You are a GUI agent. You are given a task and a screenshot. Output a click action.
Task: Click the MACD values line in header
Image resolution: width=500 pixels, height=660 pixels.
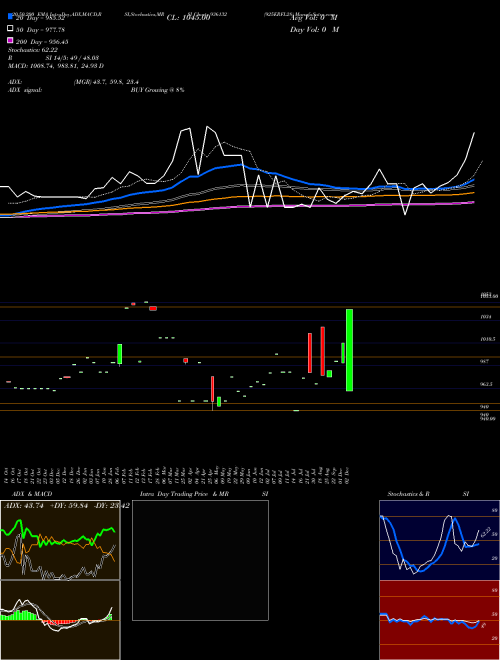(56, 66)
